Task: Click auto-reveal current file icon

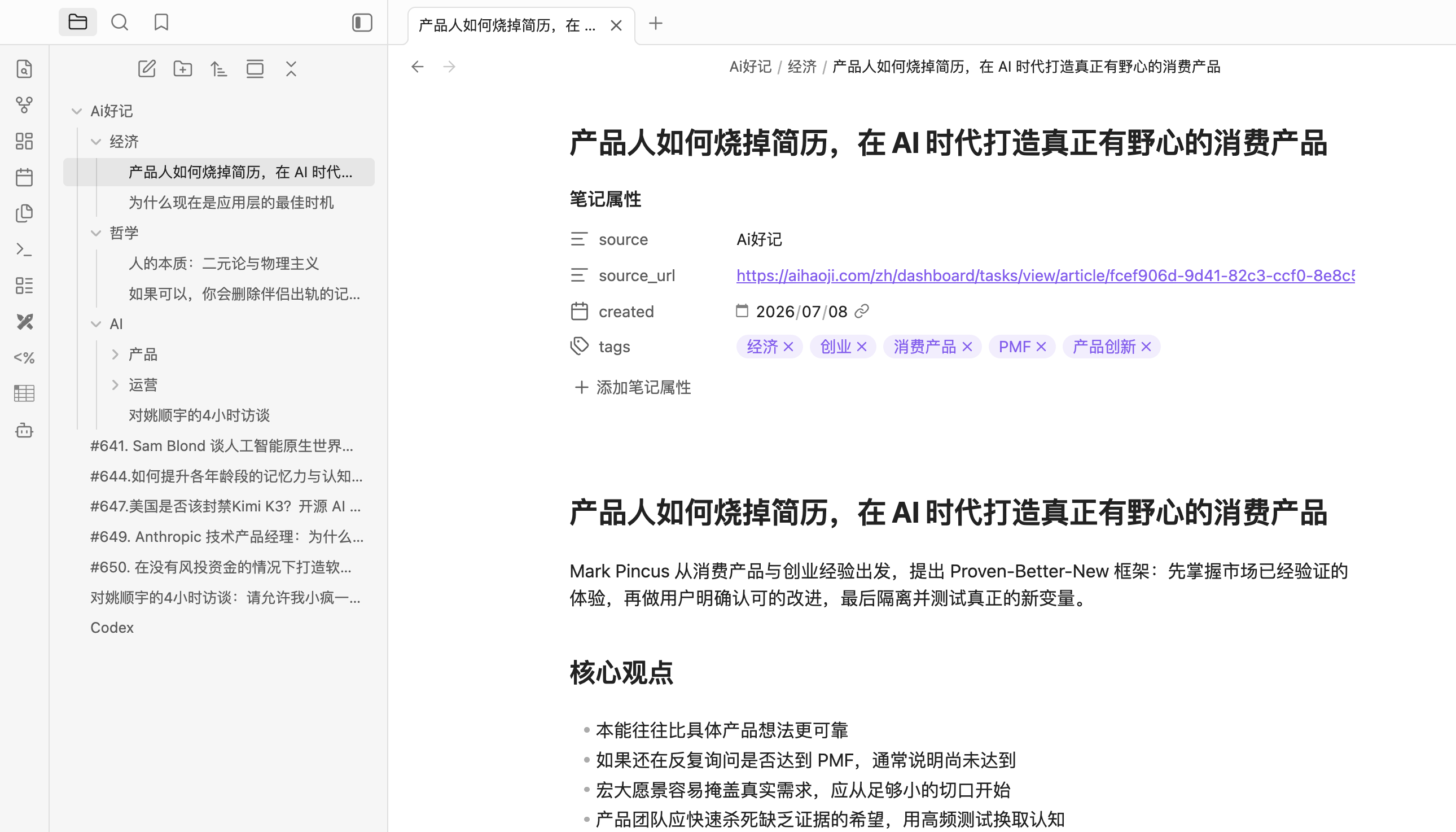Action: 255,69
